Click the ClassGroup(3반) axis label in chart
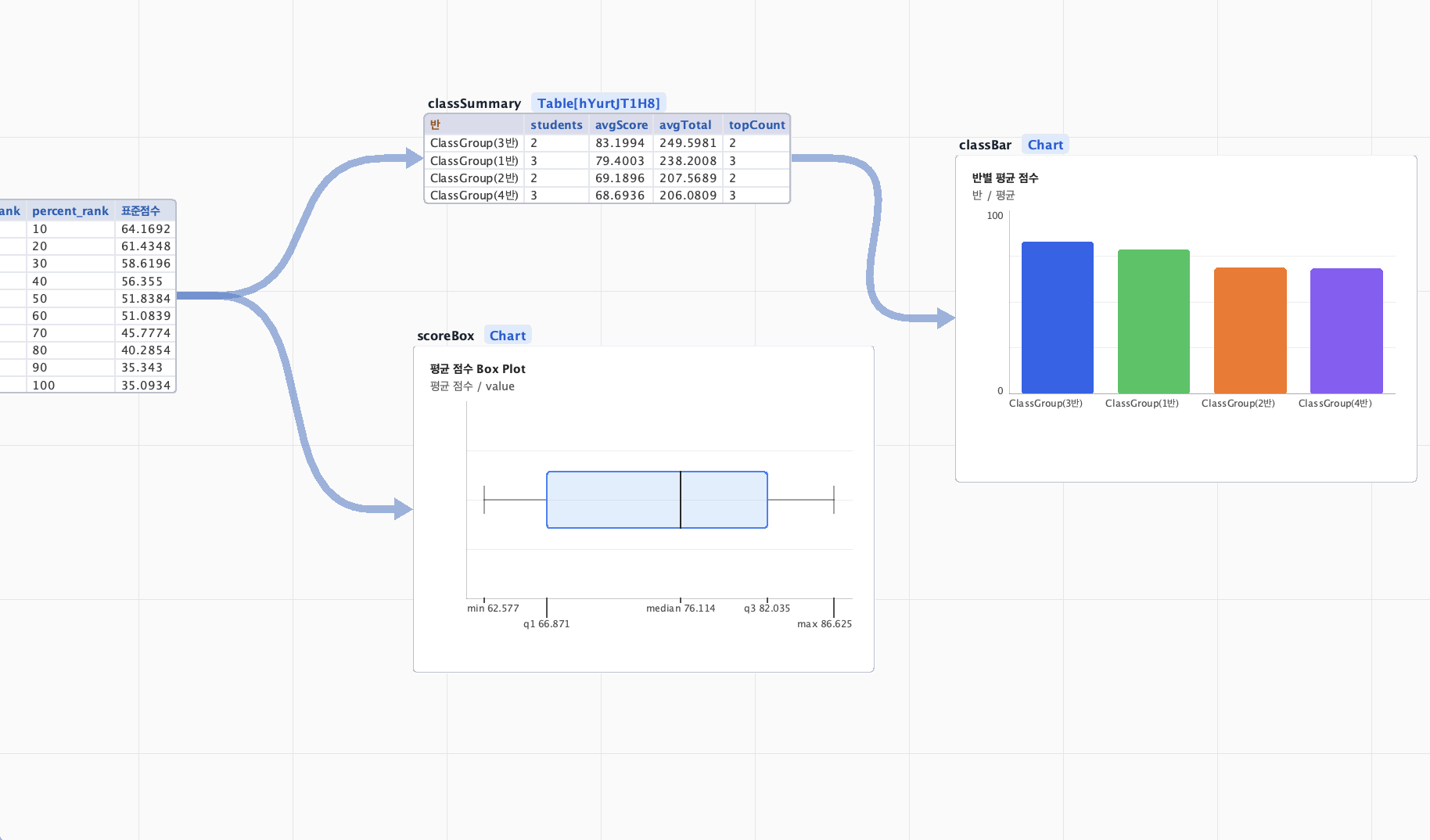The height and width of the screenshot is (840, 1430). (1046, 404)
